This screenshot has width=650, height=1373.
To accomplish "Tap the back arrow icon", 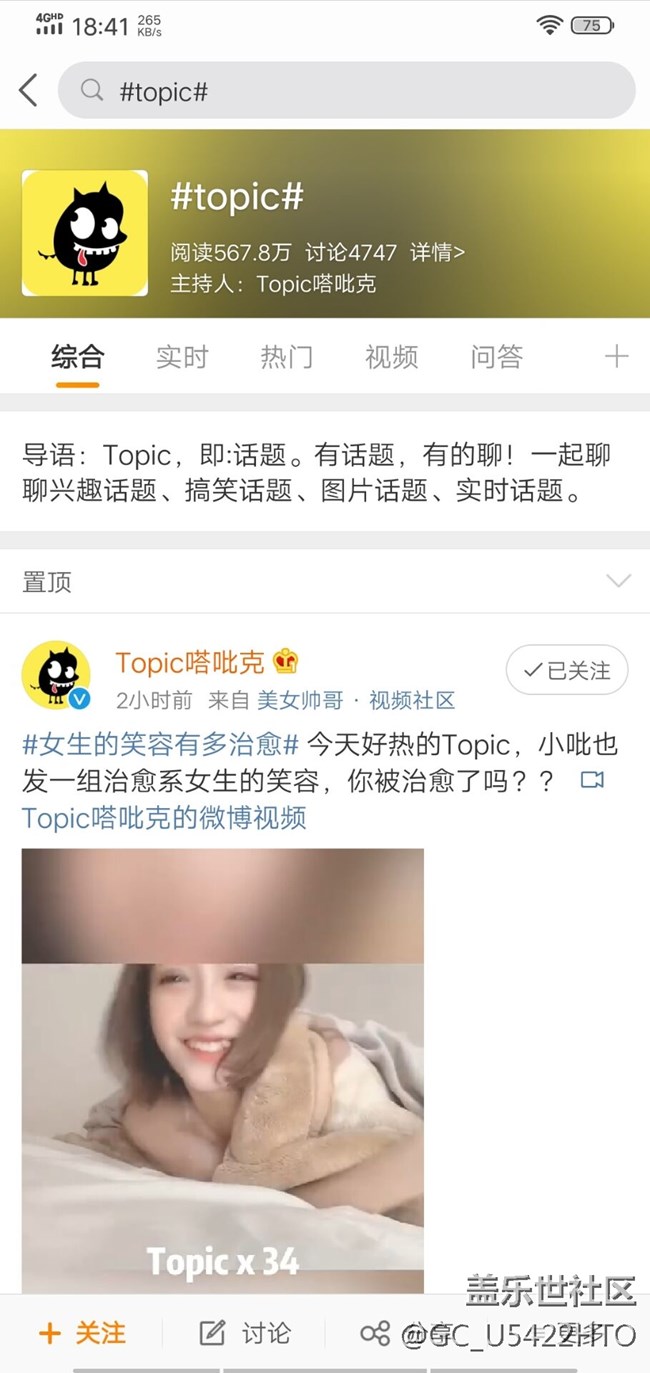I will [x=28, y=91].
